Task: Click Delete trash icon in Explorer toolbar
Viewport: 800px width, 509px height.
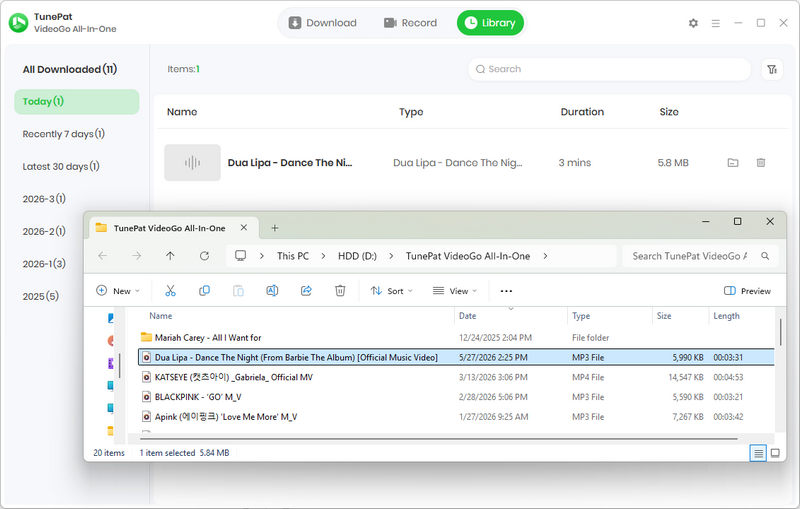Action: [340, 291]
